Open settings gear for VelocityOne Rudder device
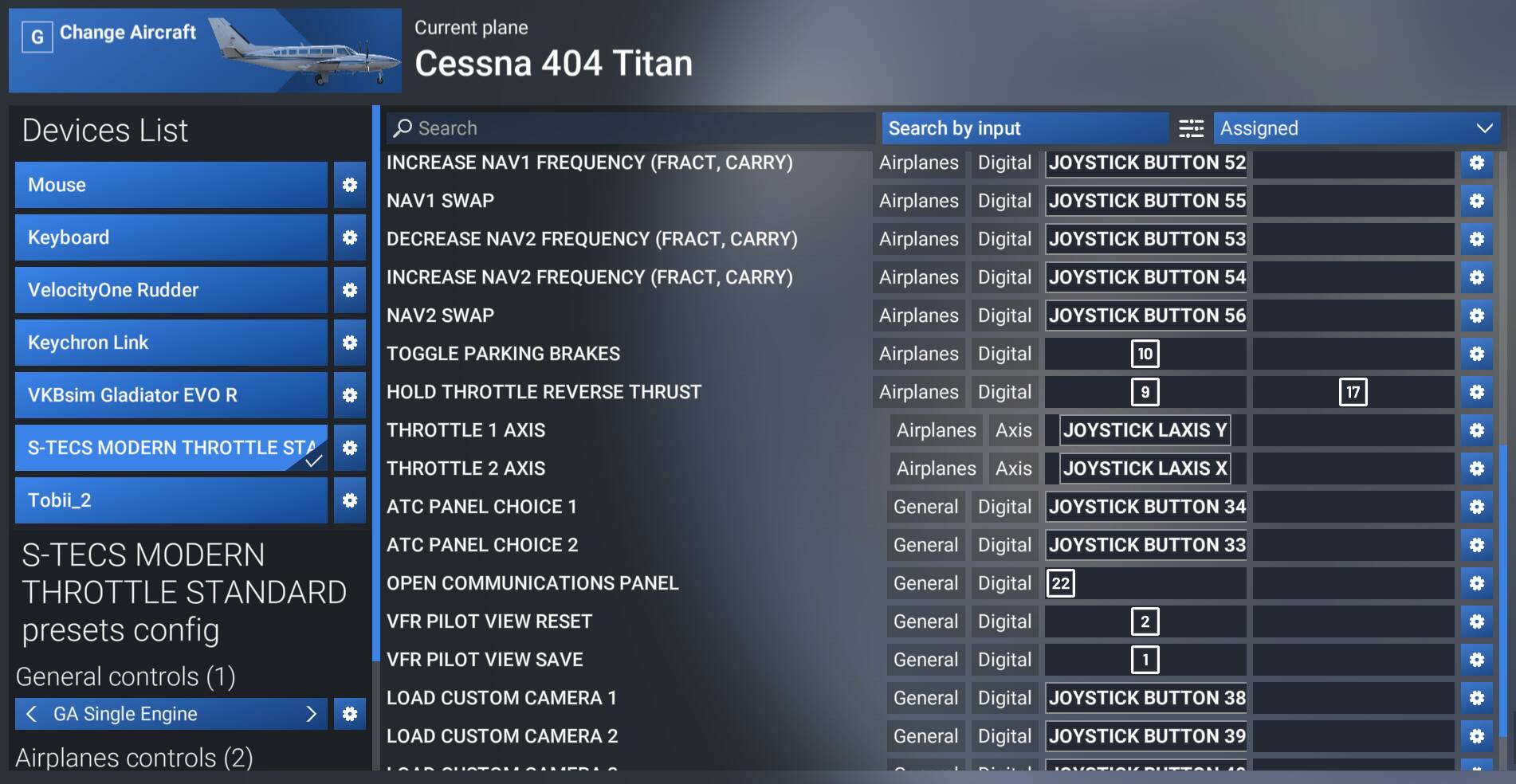1516x784 pixels. [x=349, y=290]
